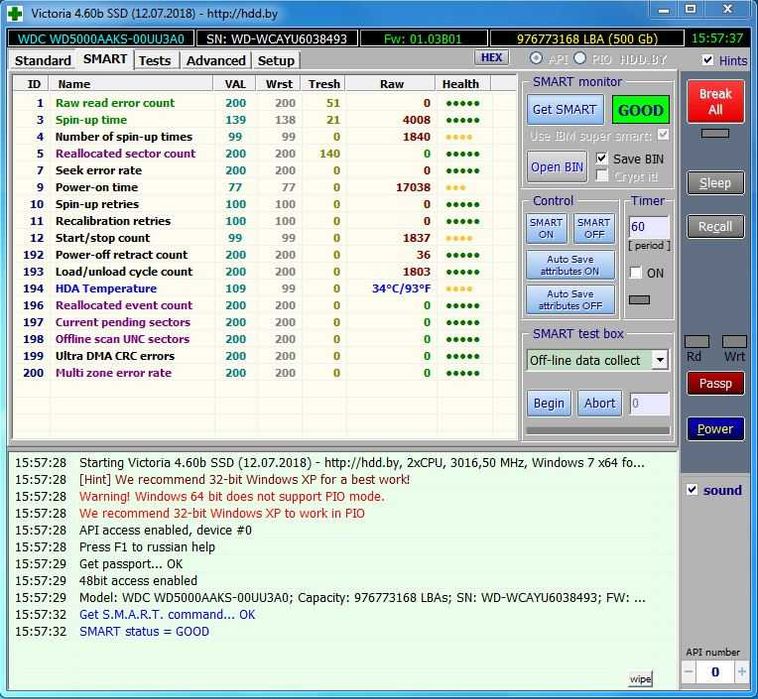
Task: Click the SMART OFF button
Action: coord(594,228)
